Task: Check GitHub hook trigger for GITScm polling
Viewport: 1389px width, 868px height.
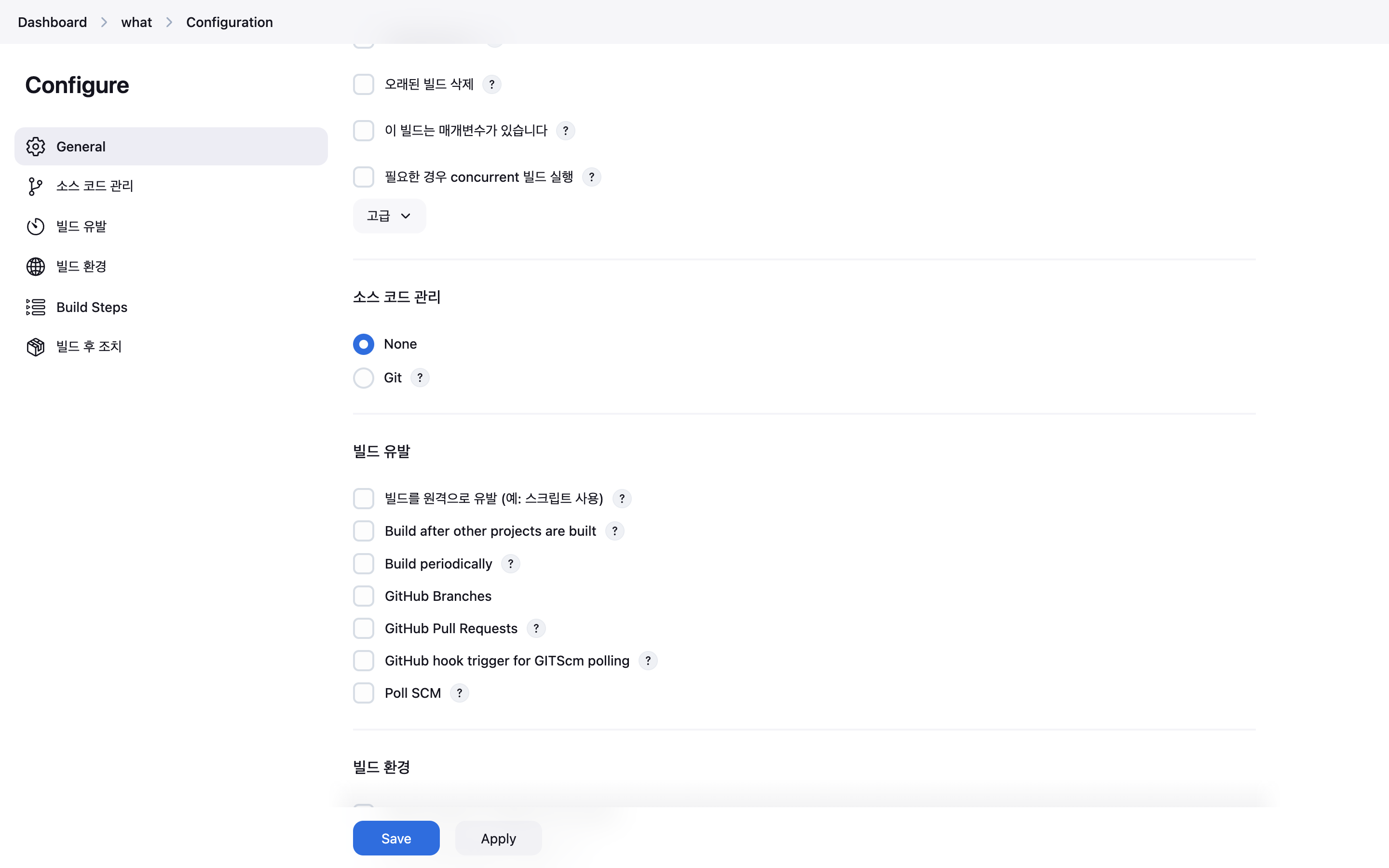Action: (x=363, y=661)
